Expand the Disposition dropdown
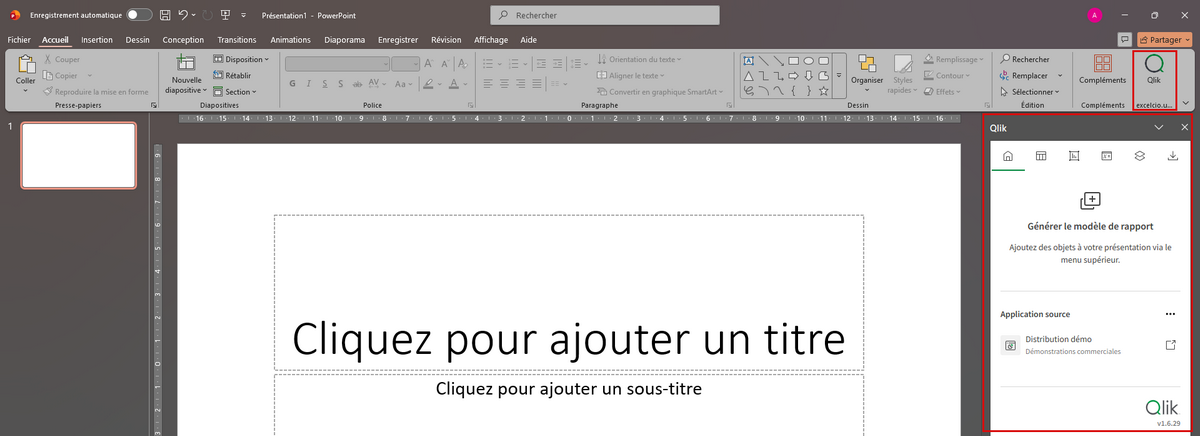This screenshot has width=1200, height=436. point(241,59)
